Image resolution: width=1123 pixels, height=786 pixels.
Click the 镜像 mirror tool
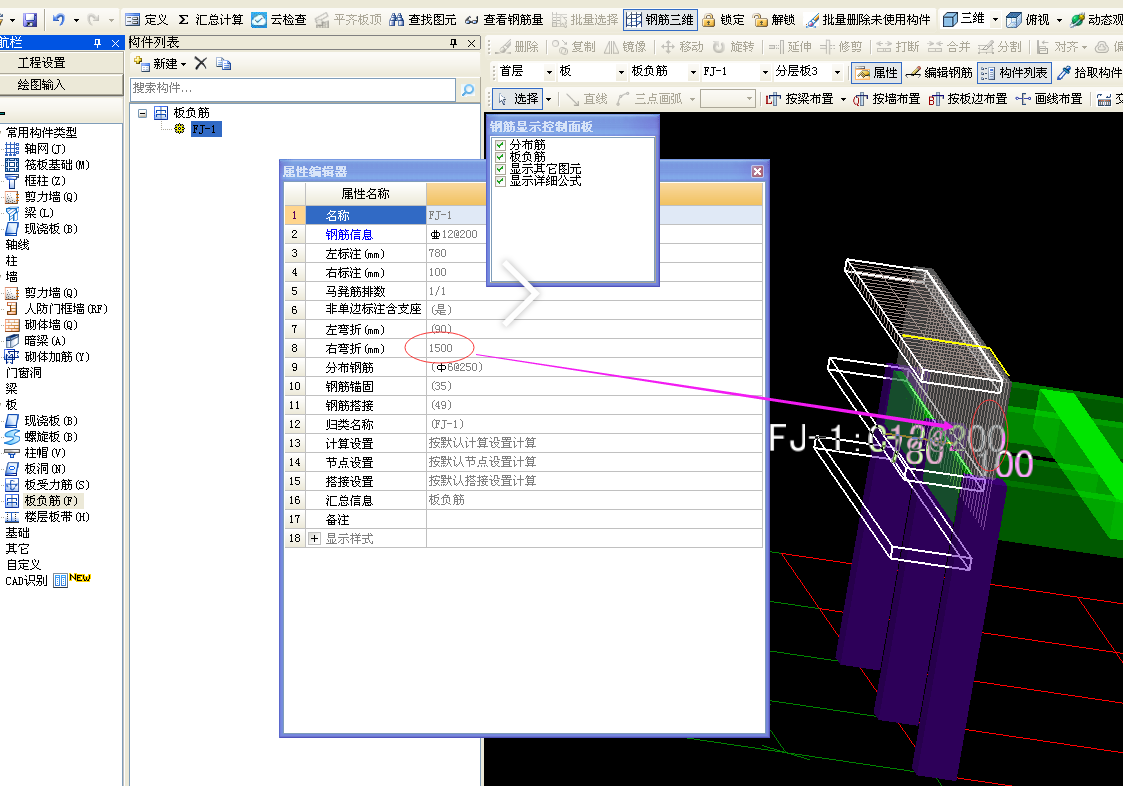625,47
